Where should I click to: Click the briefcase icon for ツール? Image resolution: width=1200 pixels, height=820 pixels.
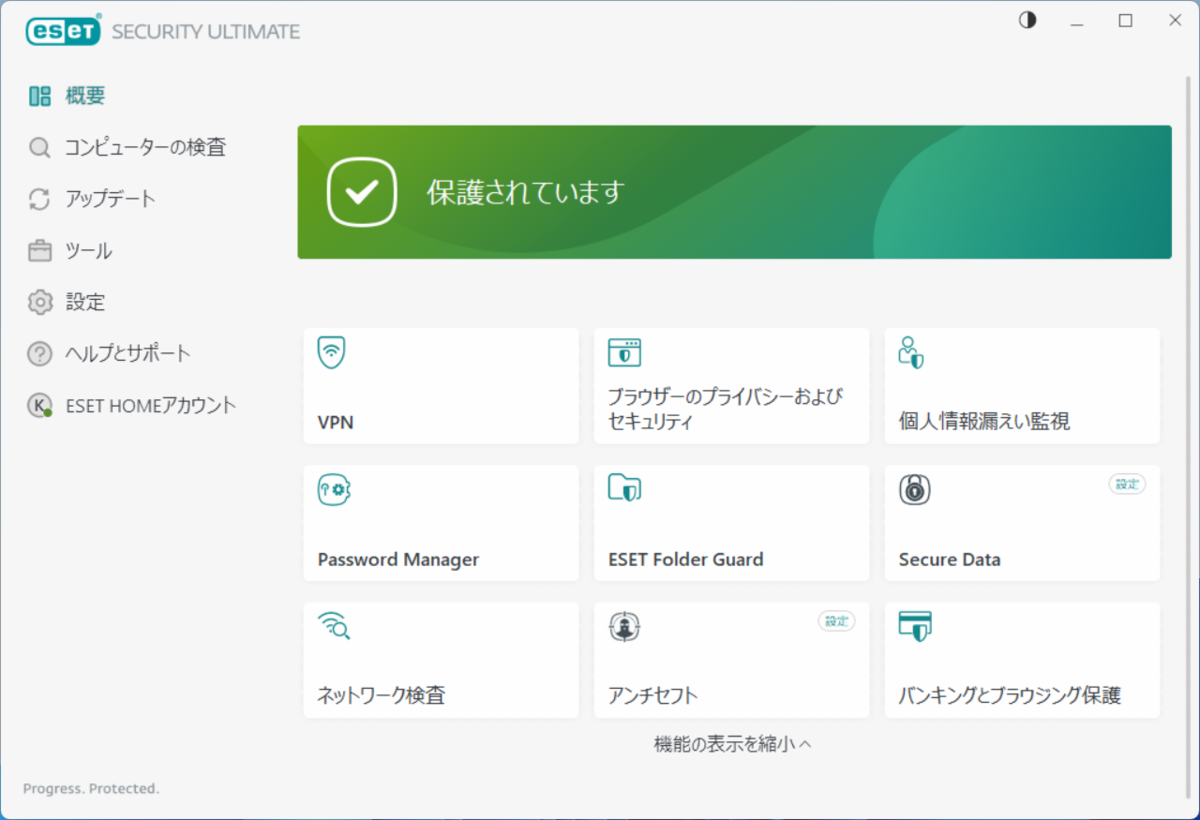point(40,251)
